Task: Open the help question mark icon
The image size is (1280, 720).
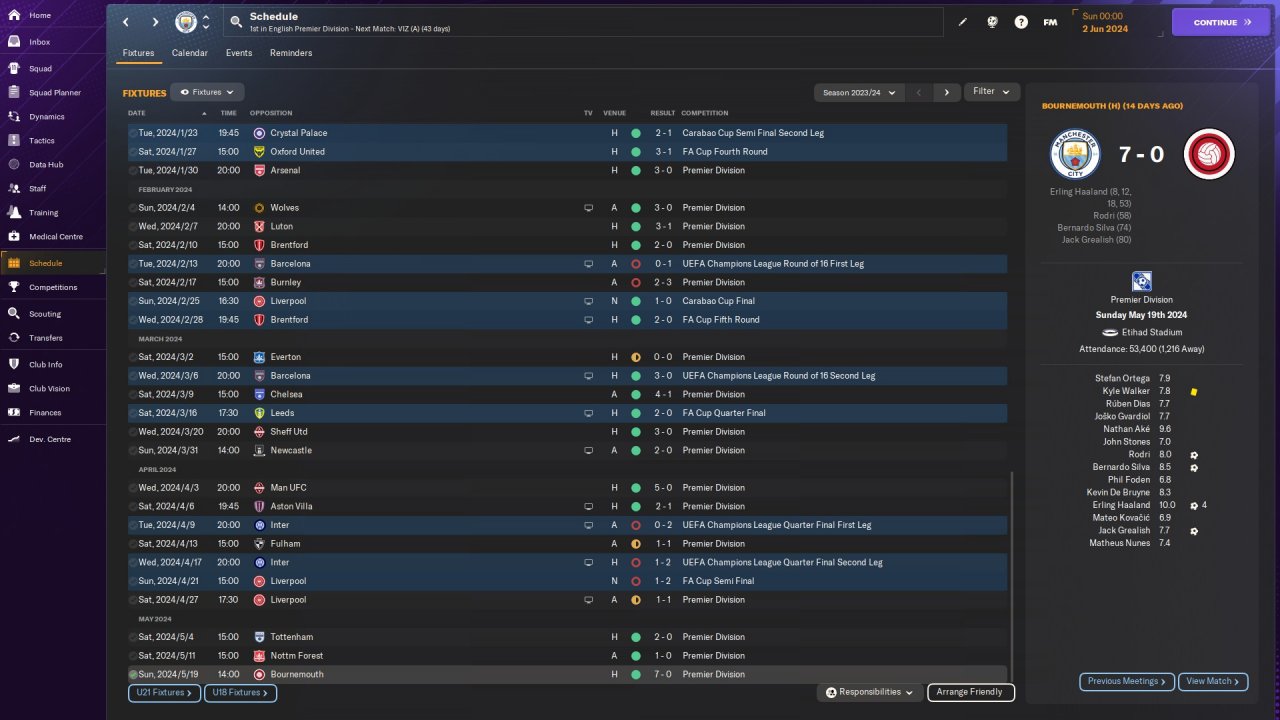Action: pos(1021,22)
